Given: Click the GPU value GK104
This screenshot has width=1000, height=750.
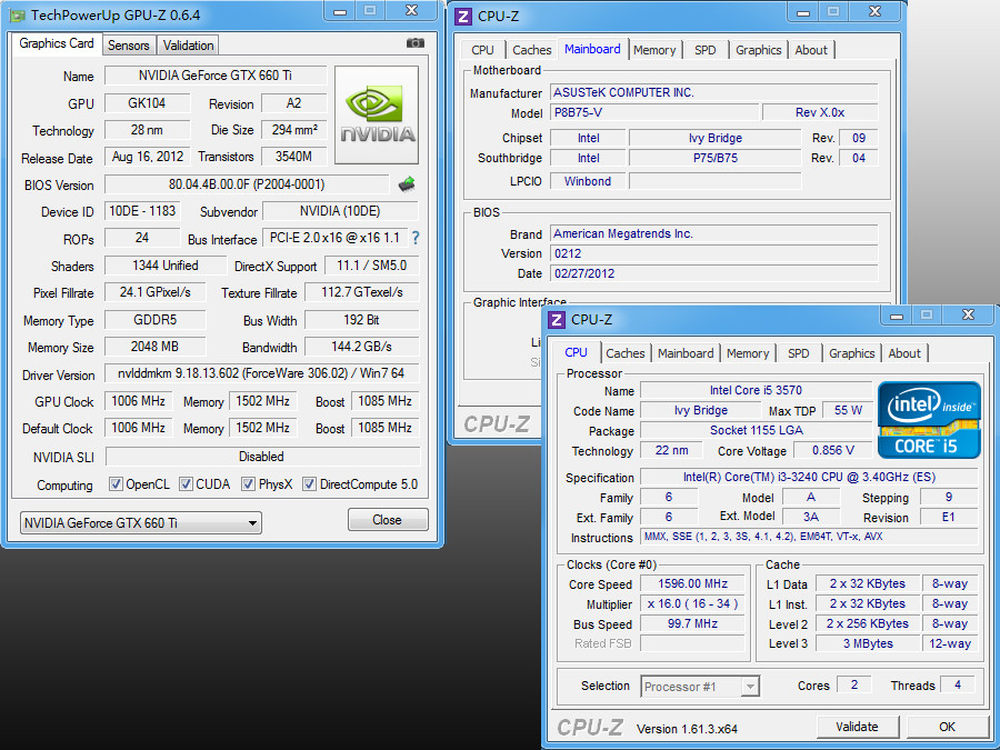Looking at the screenshot, I should pos(147,103).
